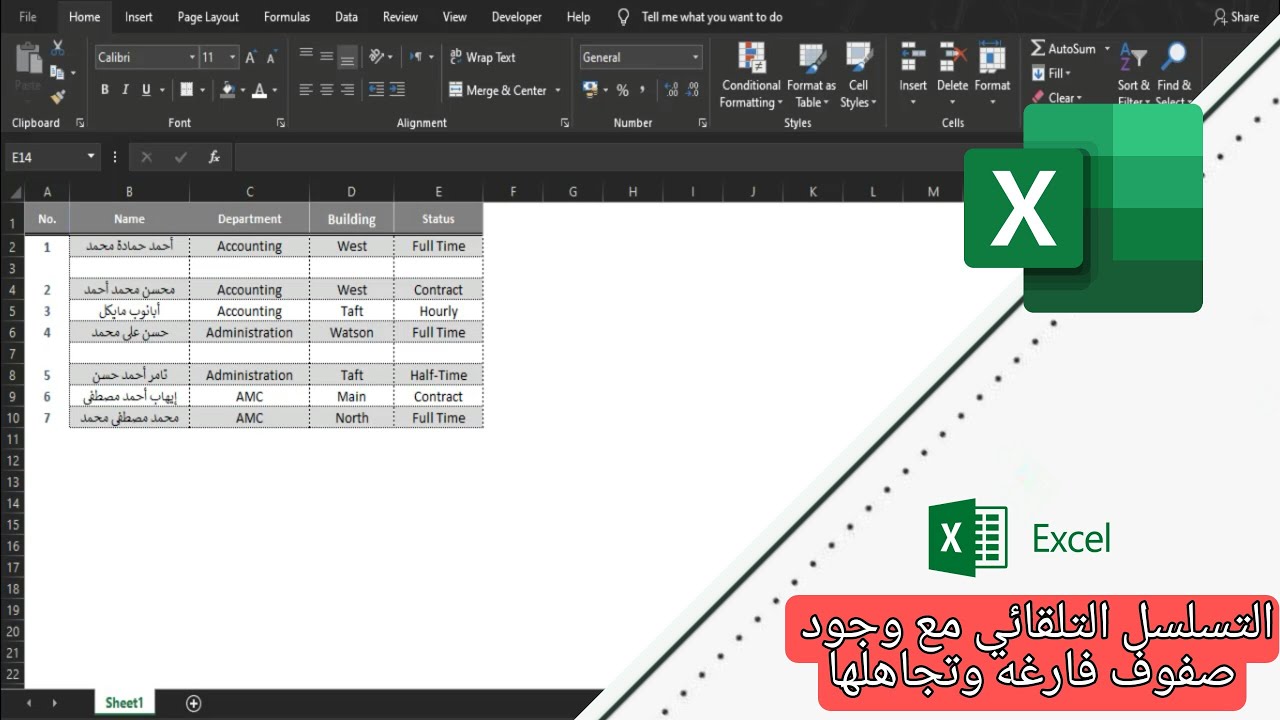
Task: Click the Format Painter brush icon
Action: tap(57, 97)
